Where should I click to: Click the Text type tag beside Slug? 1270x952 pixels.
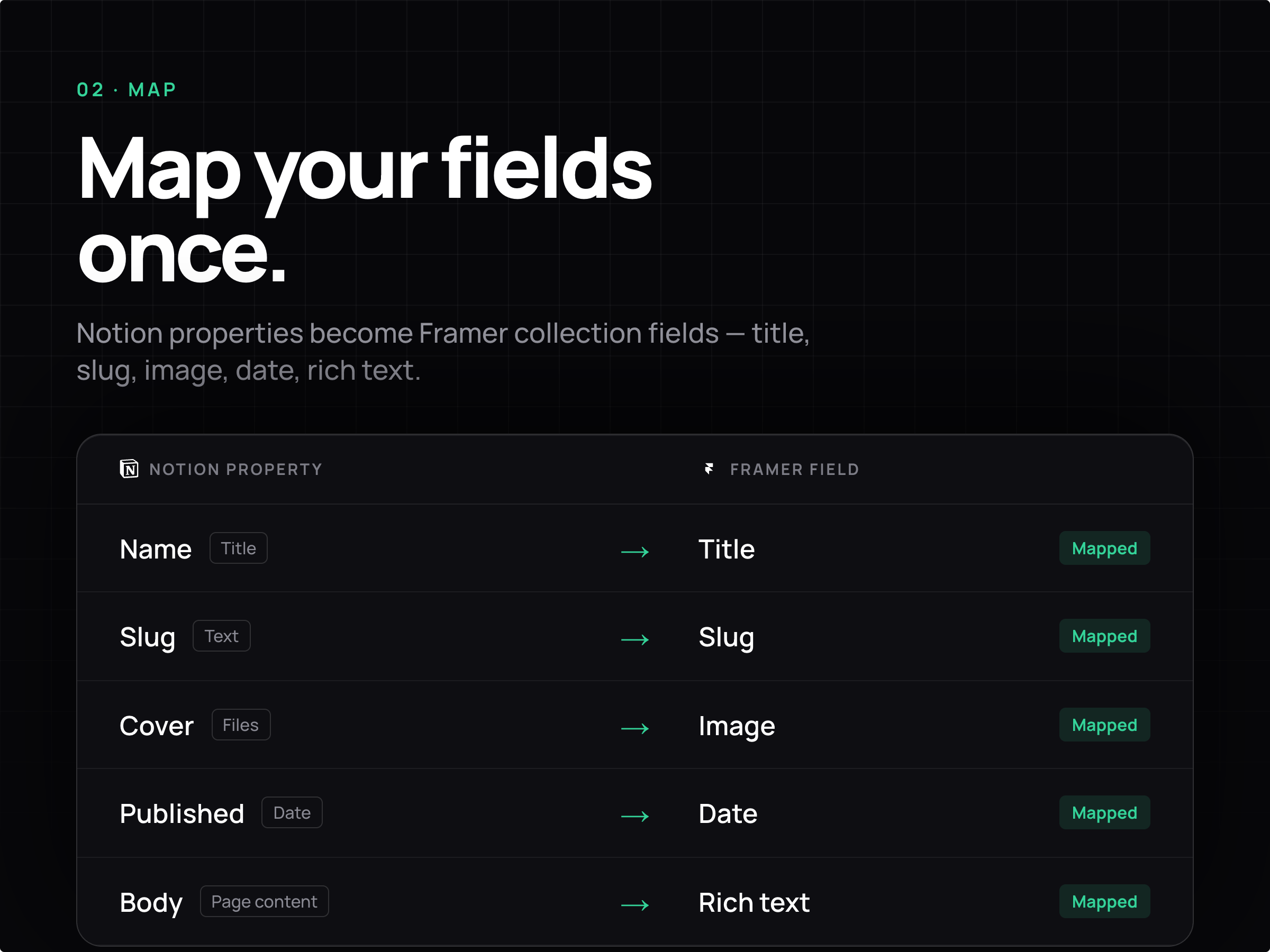click(x=222, y=636)
